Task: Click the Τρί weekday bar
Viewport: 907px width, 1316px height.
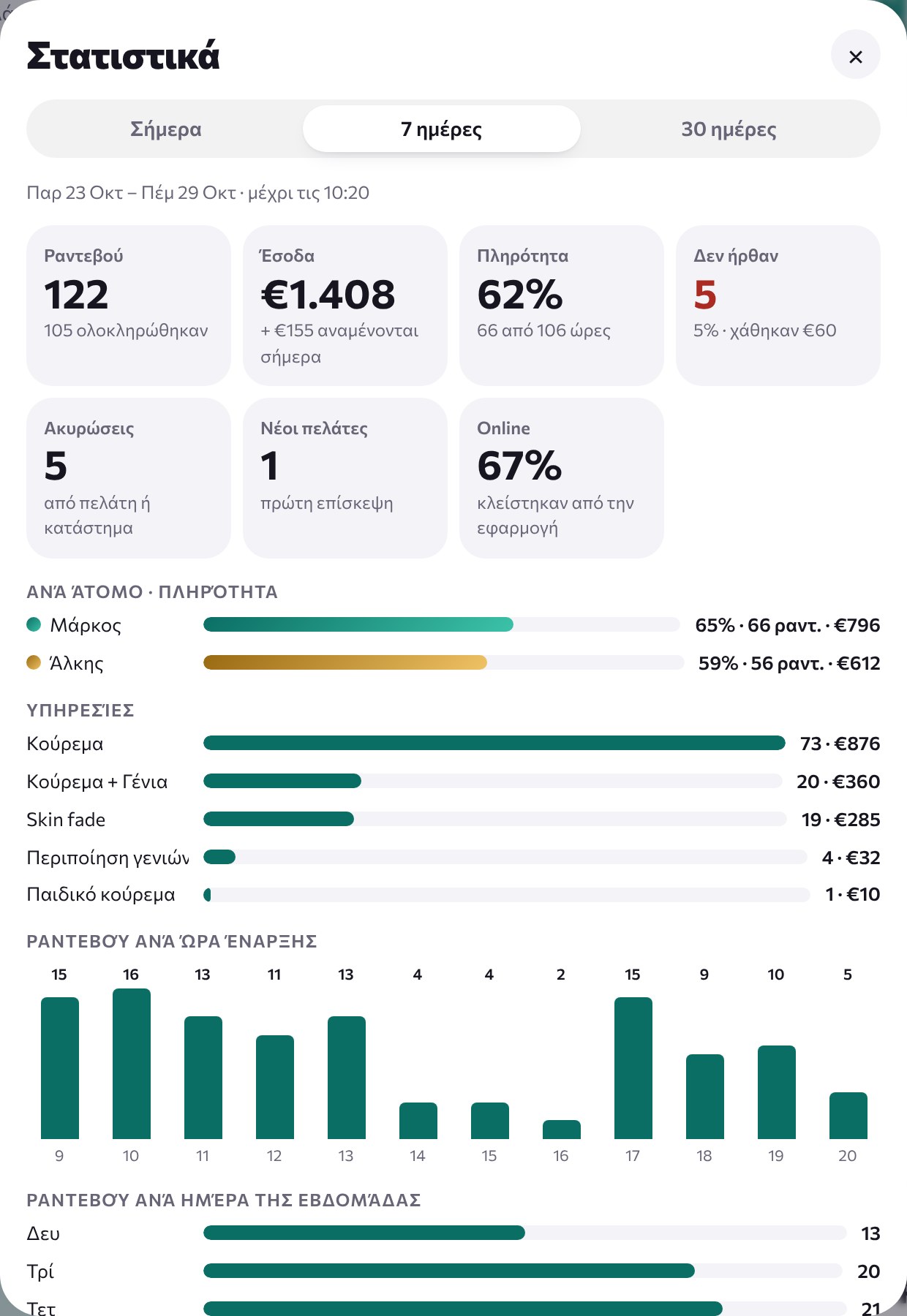Action: 523,1271
